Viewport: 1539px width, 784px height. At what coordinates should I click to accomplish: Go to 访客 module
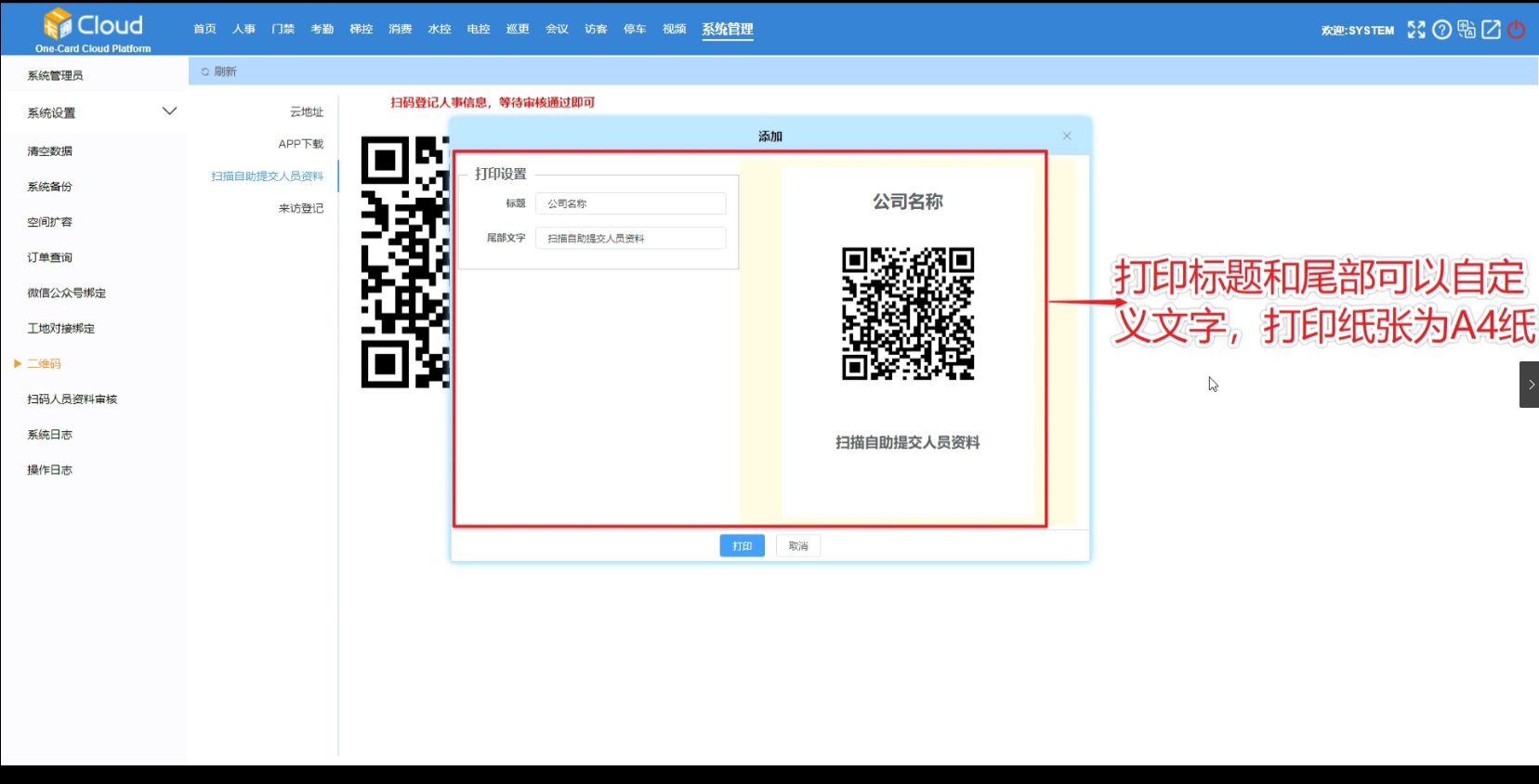click(x=596, y=29)
